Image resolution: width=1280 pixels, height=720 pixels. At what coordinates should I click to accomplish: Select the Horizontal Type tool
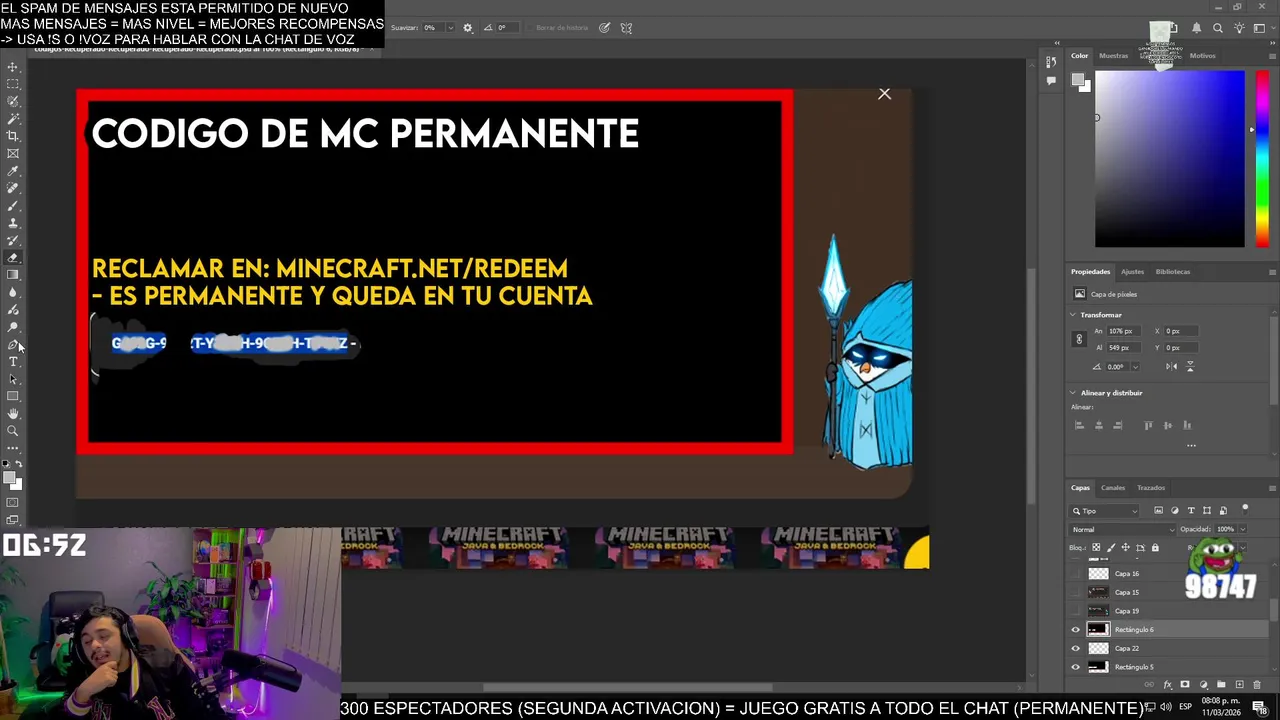(13, 361)
